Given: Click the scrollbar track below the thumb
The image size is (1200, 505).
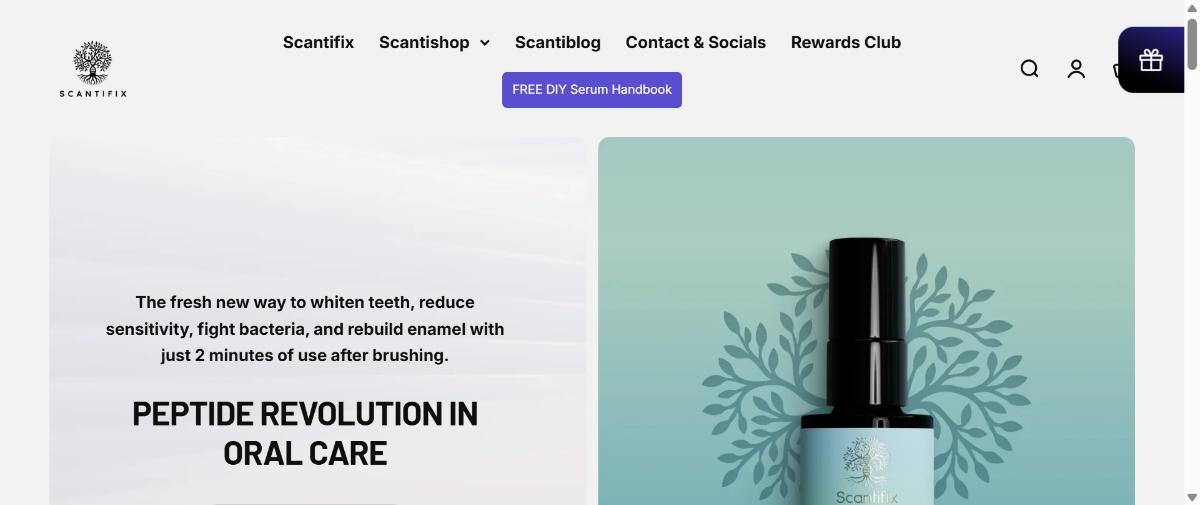Looking at the screenshot, I should pyautogui.click(x=1191, y=280).
